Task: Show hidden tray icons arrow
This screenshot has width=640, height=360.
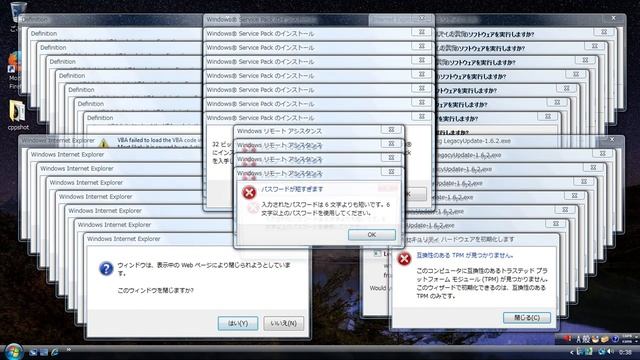Action: 571,352
